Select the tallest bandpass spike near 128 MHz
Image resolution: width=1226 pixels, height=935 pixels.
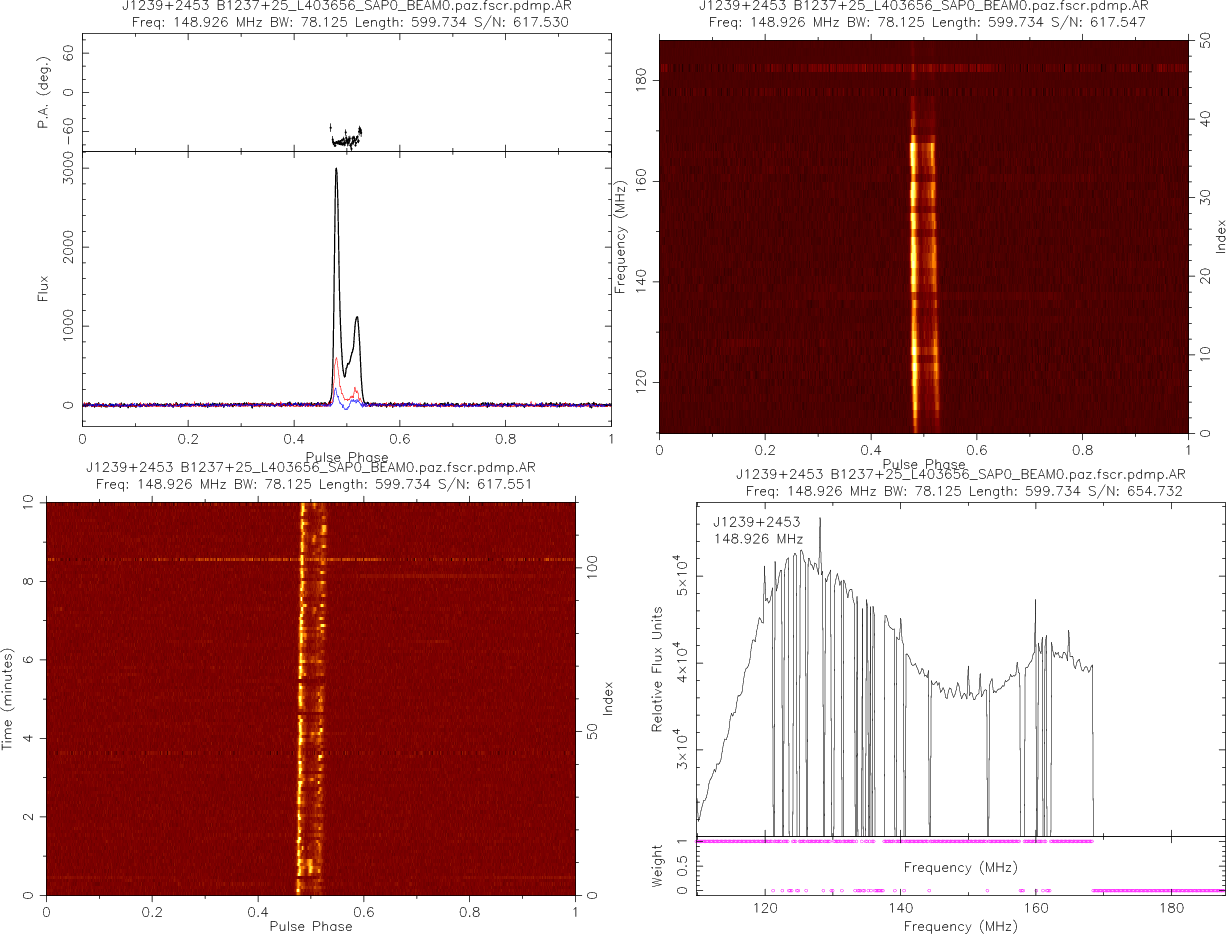[820, 520]
